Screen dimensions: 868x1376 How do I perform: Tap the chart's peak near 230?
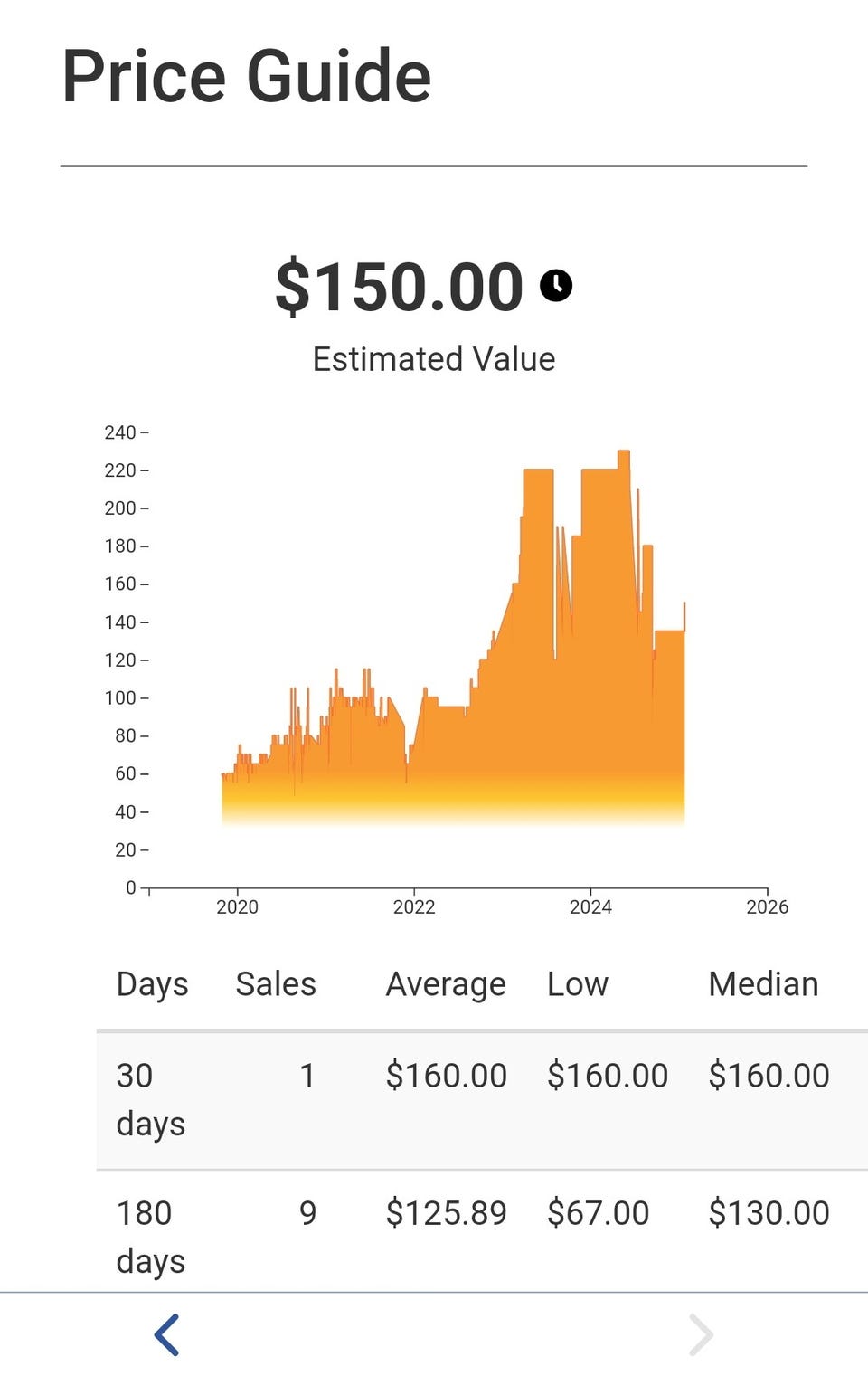tap(624, 451)
